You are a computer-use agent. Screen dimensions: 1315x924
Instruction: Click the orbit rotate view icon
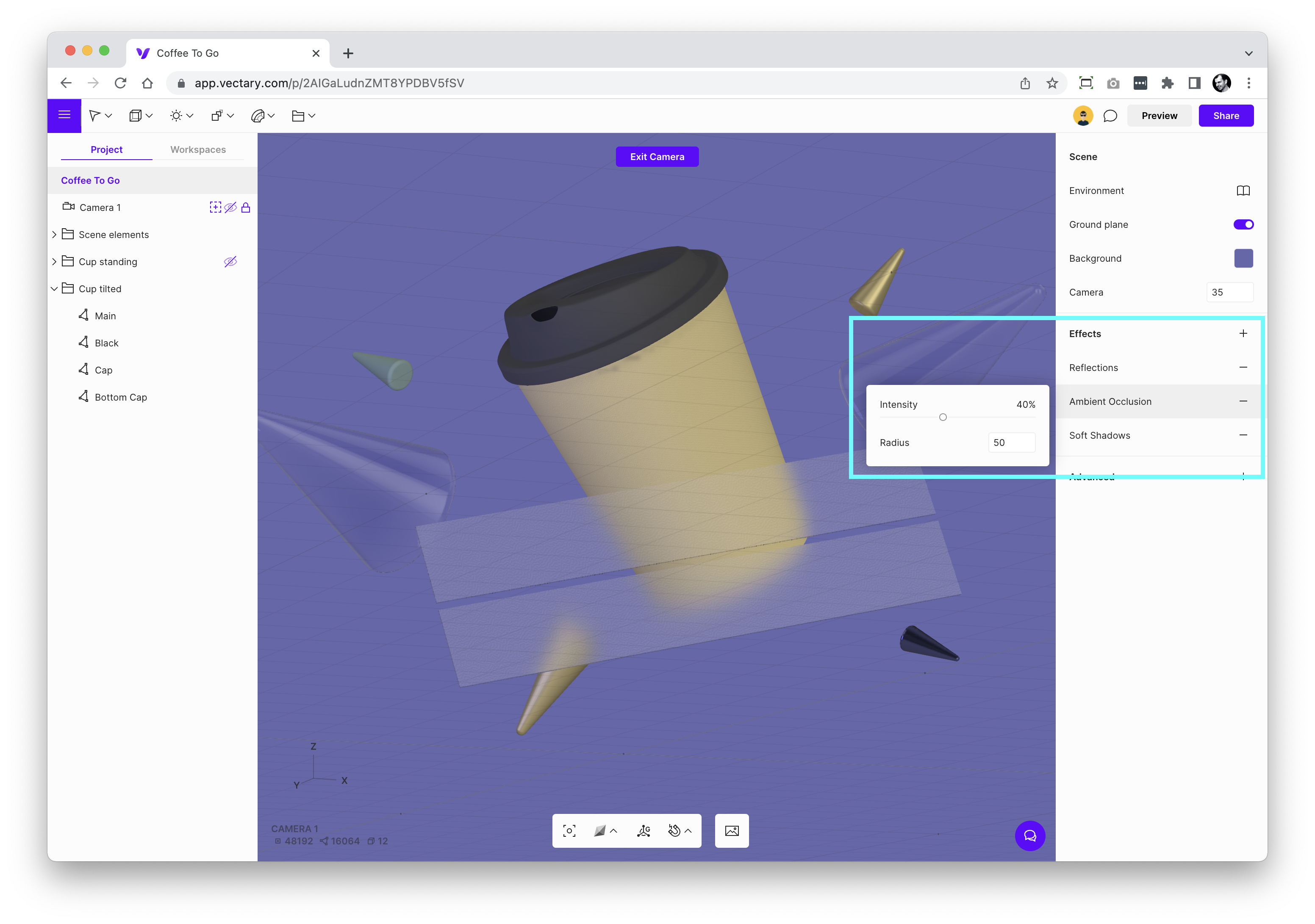click(674, 831)
